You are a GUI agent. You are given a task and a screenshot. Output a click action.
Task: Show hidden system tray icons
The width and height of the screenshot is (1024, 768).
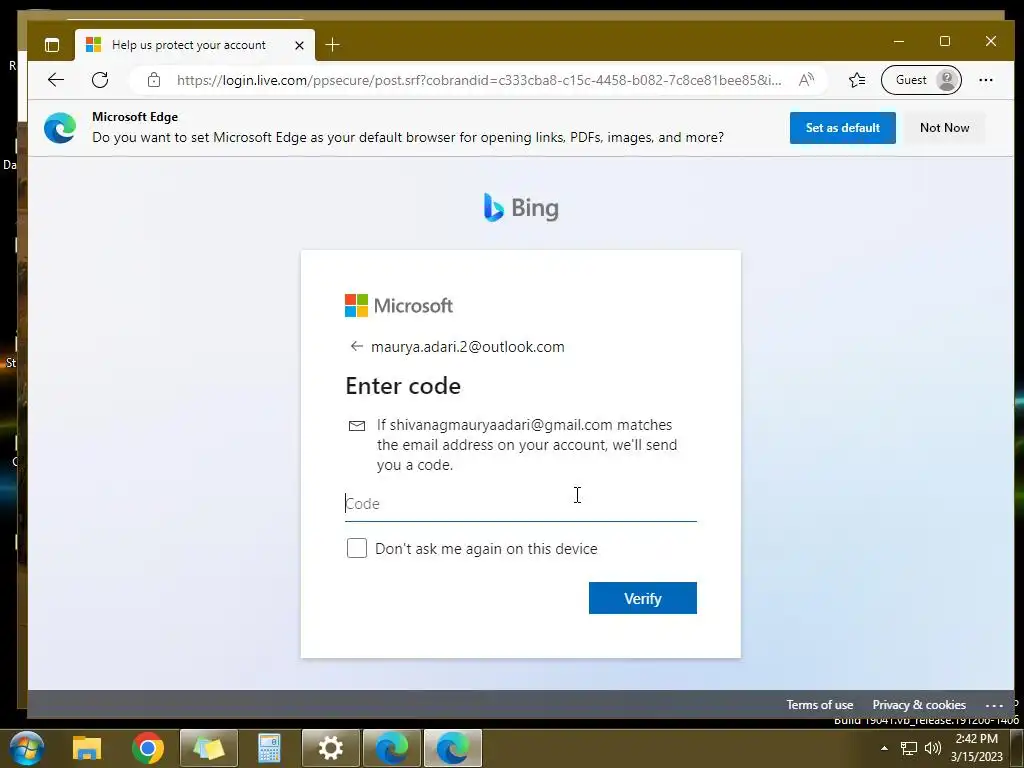884,748
